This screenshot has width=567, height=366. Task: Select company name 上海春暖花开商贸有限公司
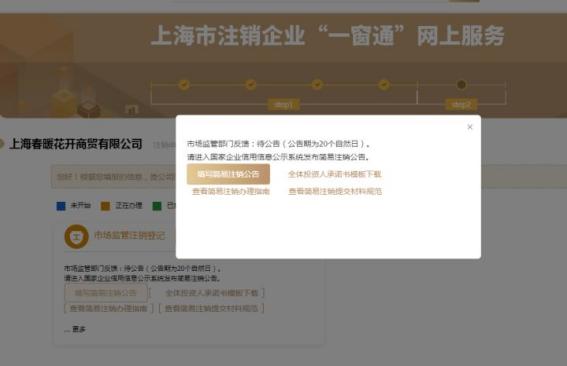pyautogui.click(x=76, y=144)
